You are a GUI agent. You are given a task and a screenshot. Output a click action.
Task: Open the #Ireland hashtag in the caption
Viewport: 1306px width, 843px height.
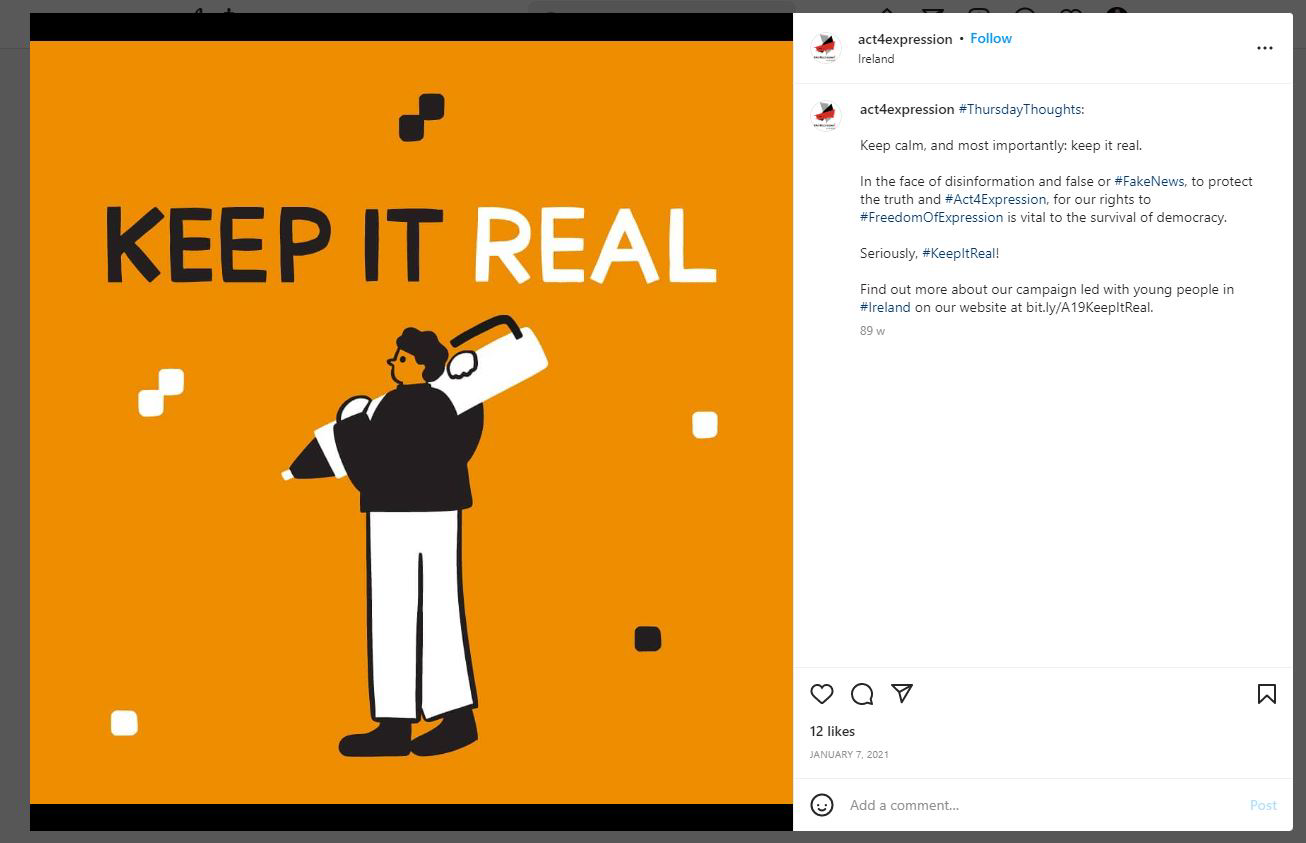coord(885,307)
